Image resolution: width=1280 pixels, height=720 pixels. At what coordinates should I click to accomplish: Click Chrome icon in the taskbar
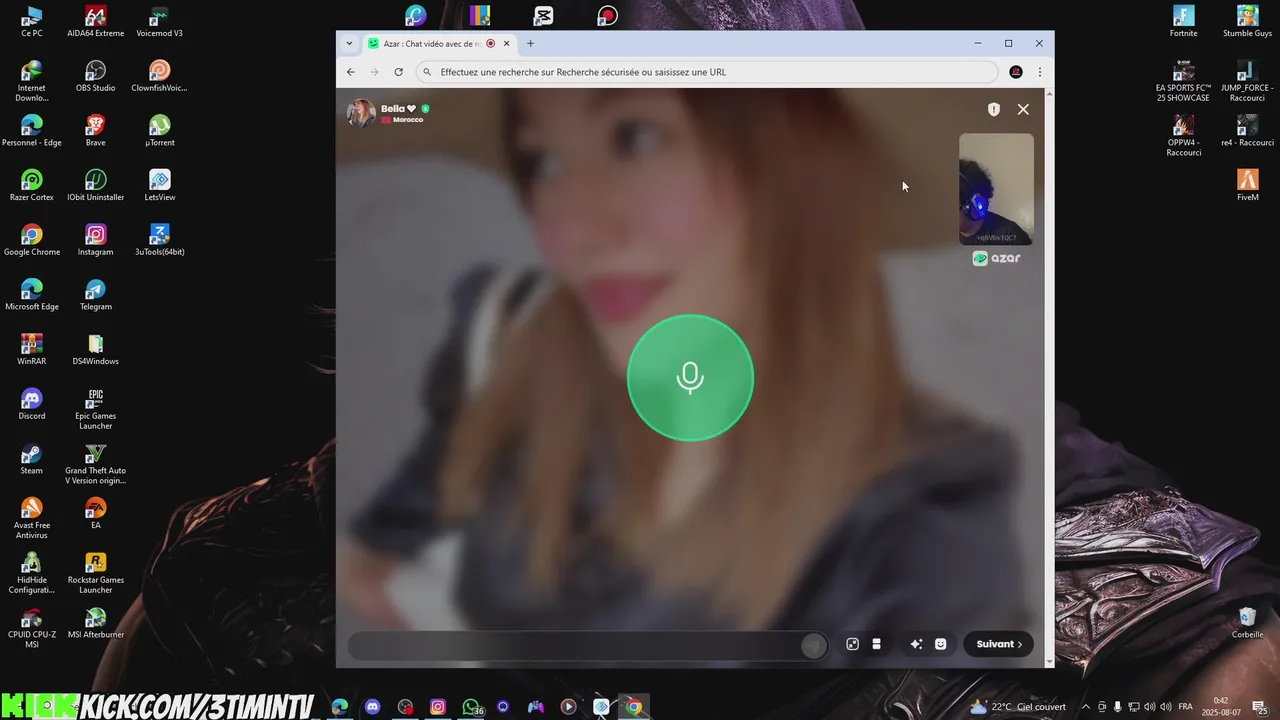[634, 707]
